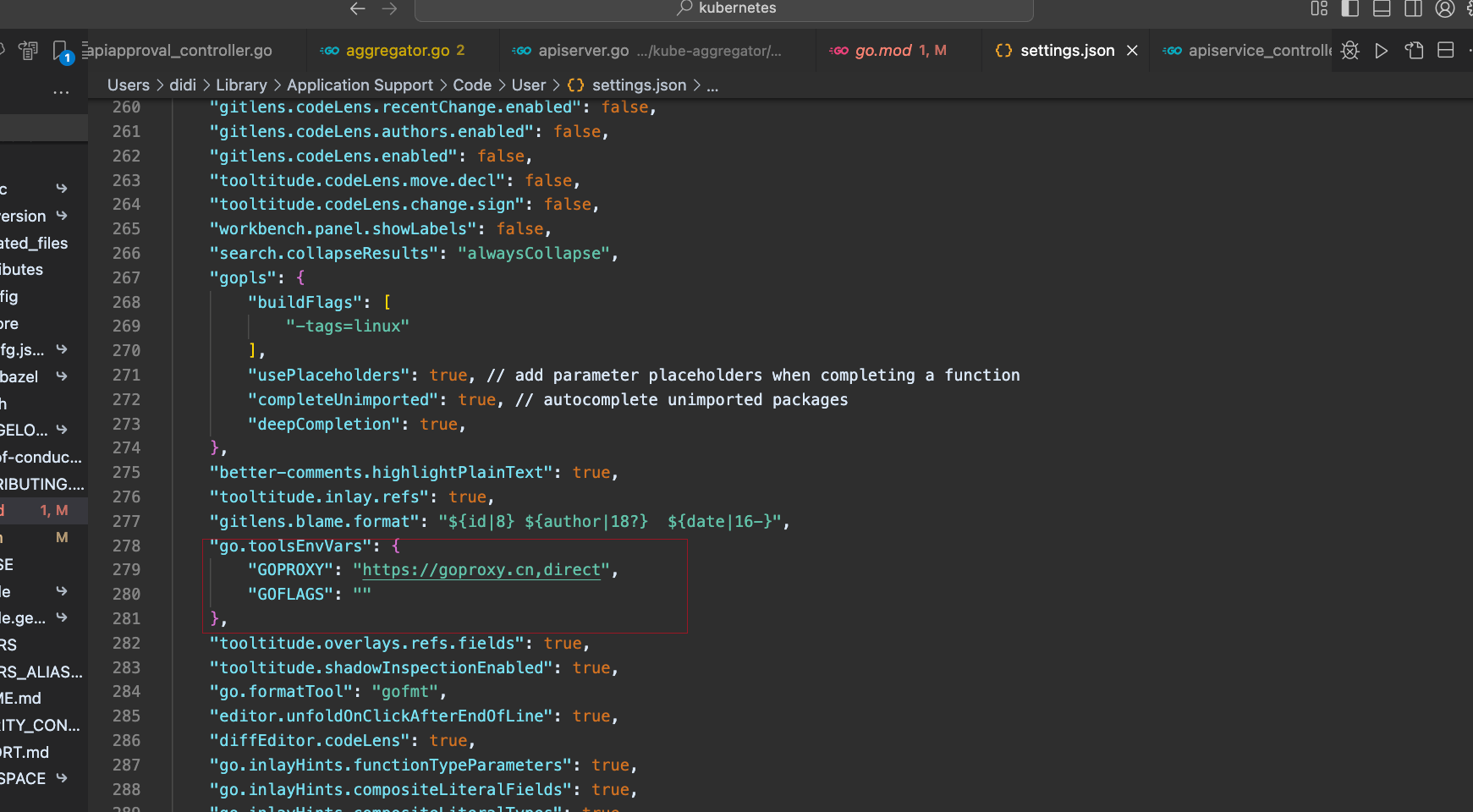The image size is (1473, 812).
Task: Click line number 278
Action: pyautogui.click(x=126, y=546)
